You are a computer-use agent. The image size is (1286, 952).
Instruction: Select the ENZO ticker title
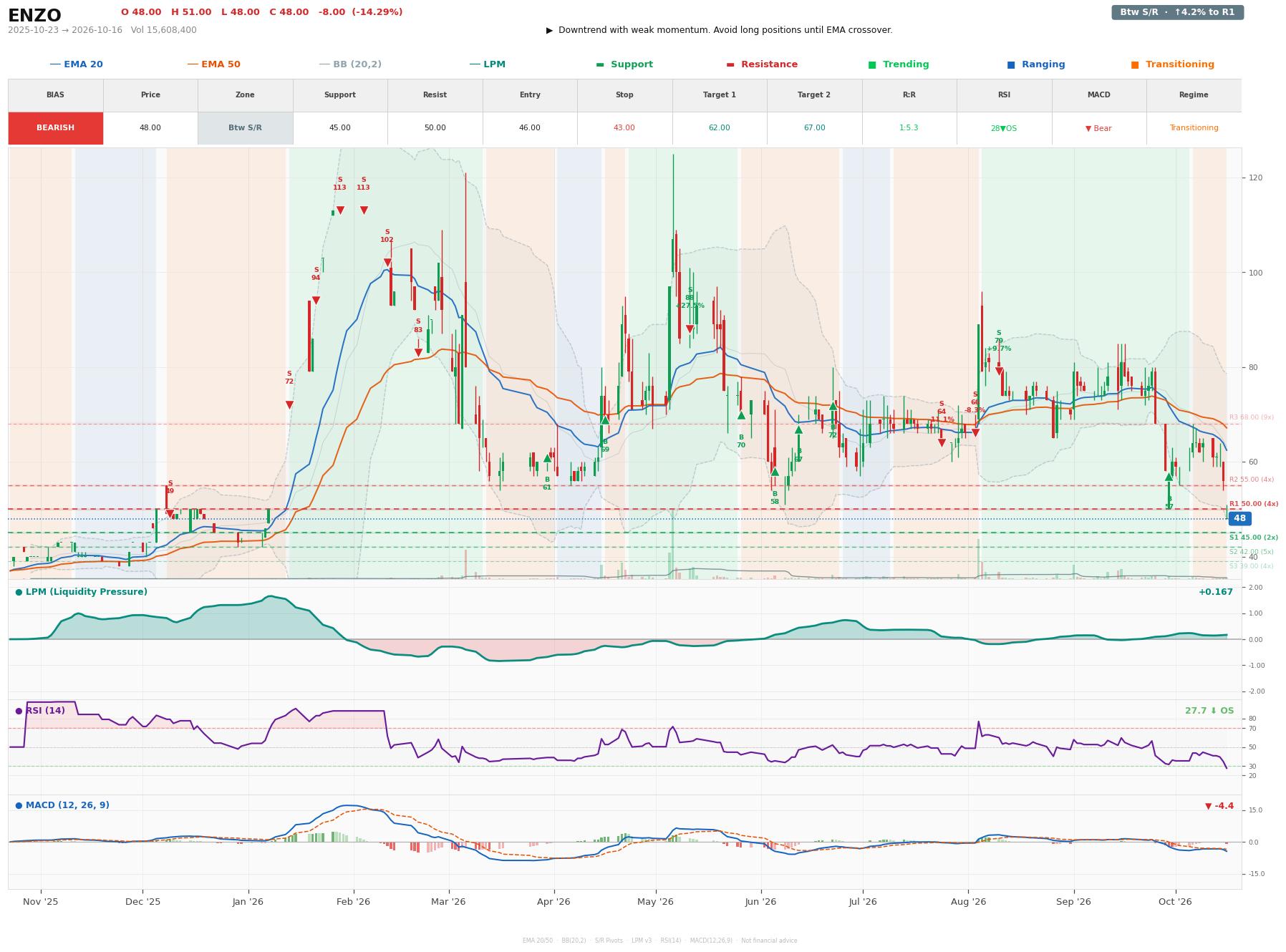tap(34, 15)
